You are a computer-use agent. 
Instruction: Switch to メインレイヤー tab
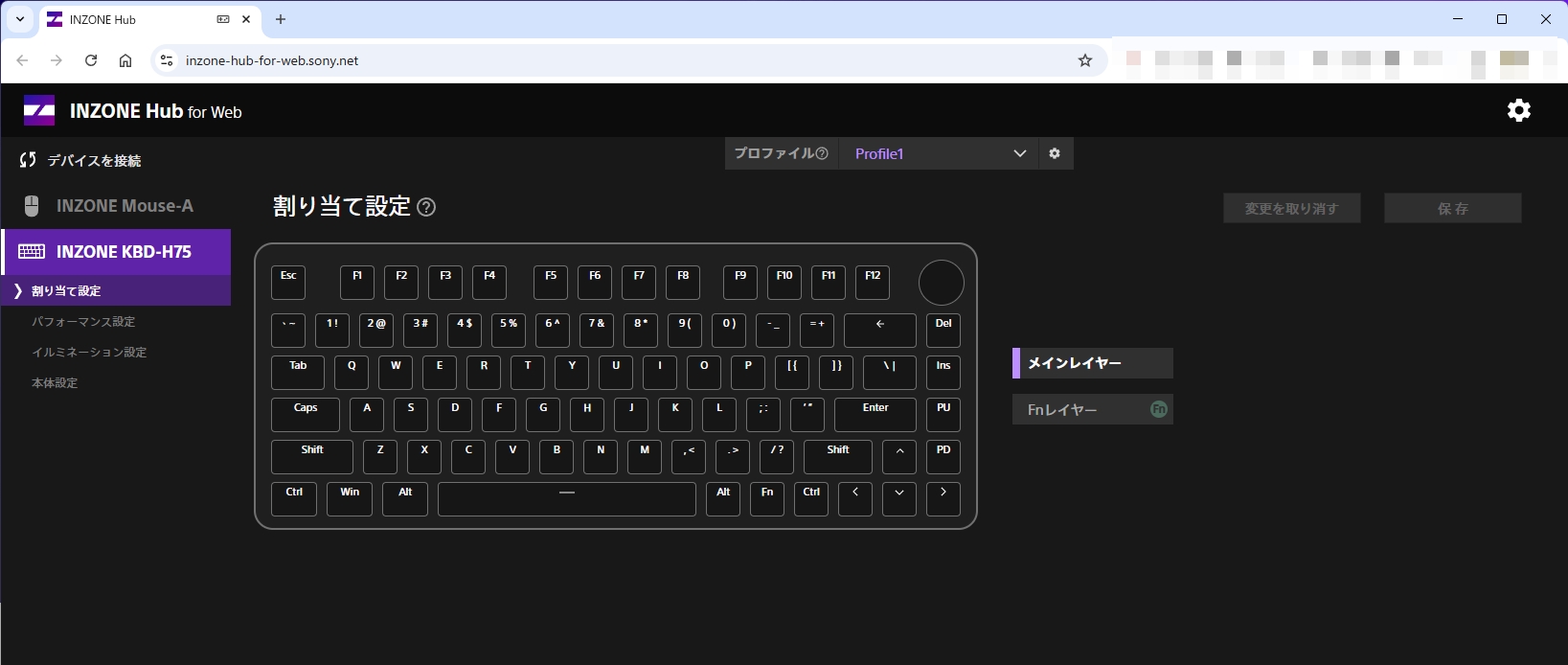(1093, 363)
